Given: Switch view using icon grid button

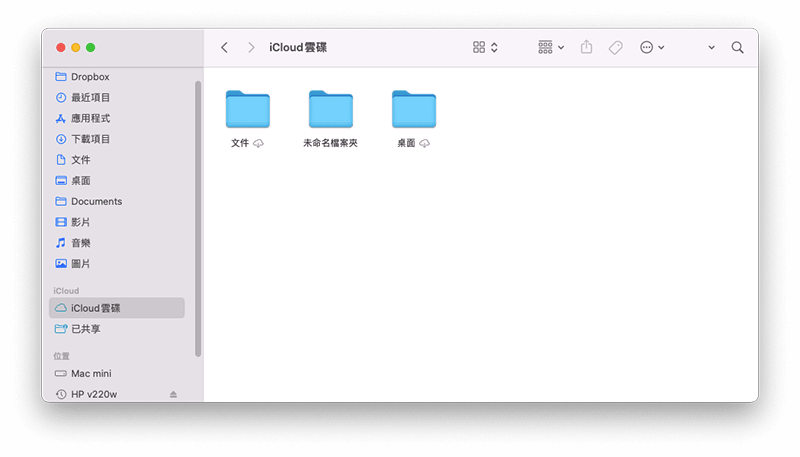Looking at the screenshot, I should coord(479,47).
